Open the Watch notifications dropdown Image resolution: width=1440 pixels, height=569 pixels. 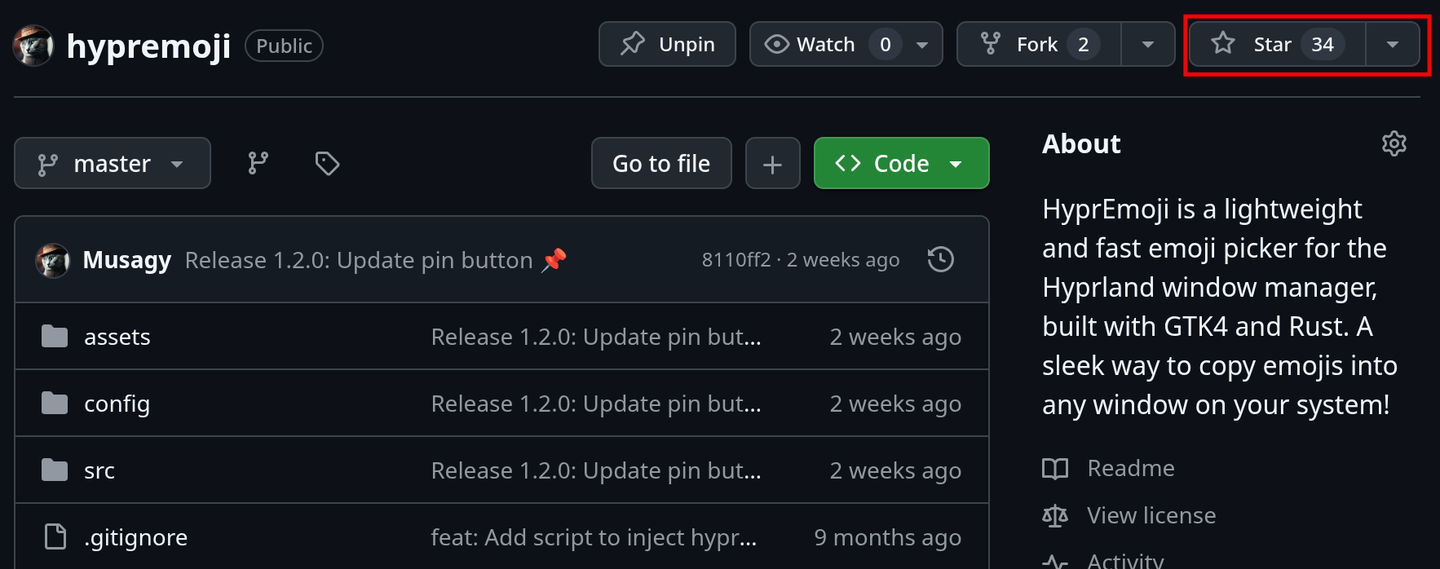pyautogui.click(x=846, y=44)
